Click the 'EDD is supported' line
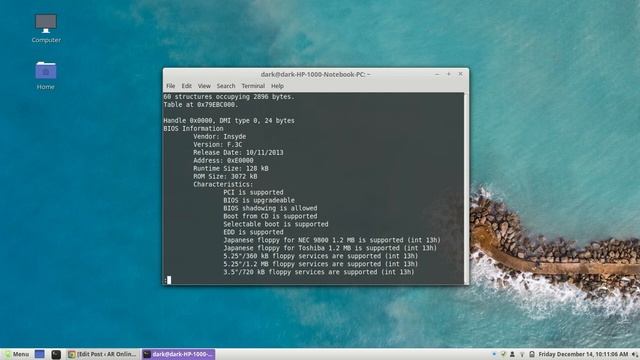The width and height of the screenshot is (640, 360). pyautogui.click(x=253, y=232)
